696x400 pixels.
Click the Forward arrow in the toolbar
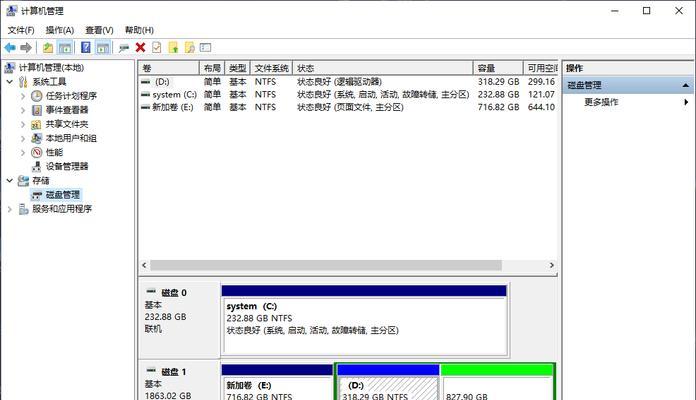pos(26,48)
